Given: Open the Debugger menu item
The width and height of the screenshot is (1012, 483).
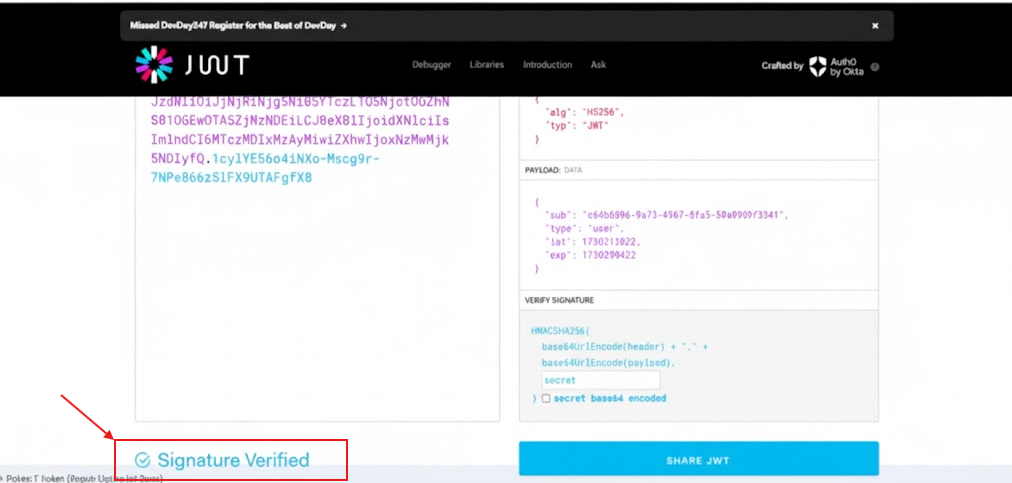Looking at the screenshot, I should tap(431, 65).
